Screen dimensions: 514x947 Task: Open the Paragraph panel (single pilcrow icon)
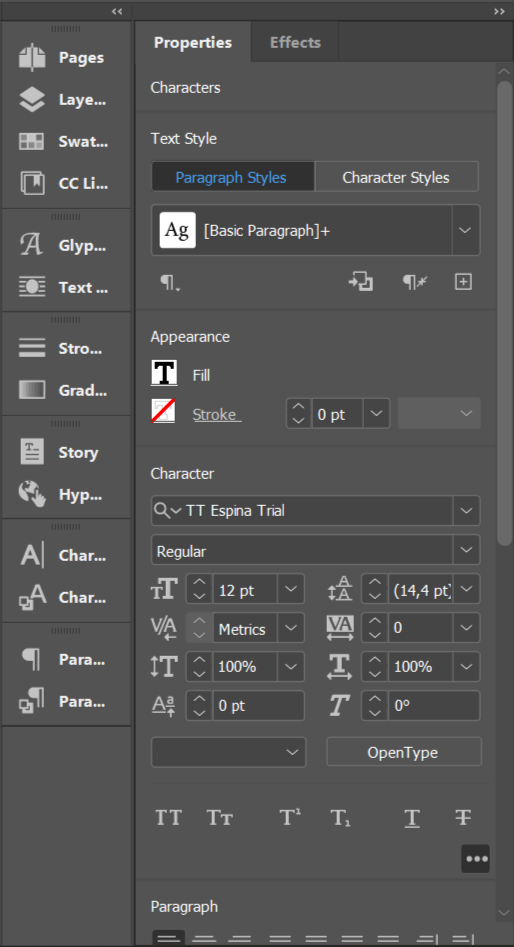32,660
